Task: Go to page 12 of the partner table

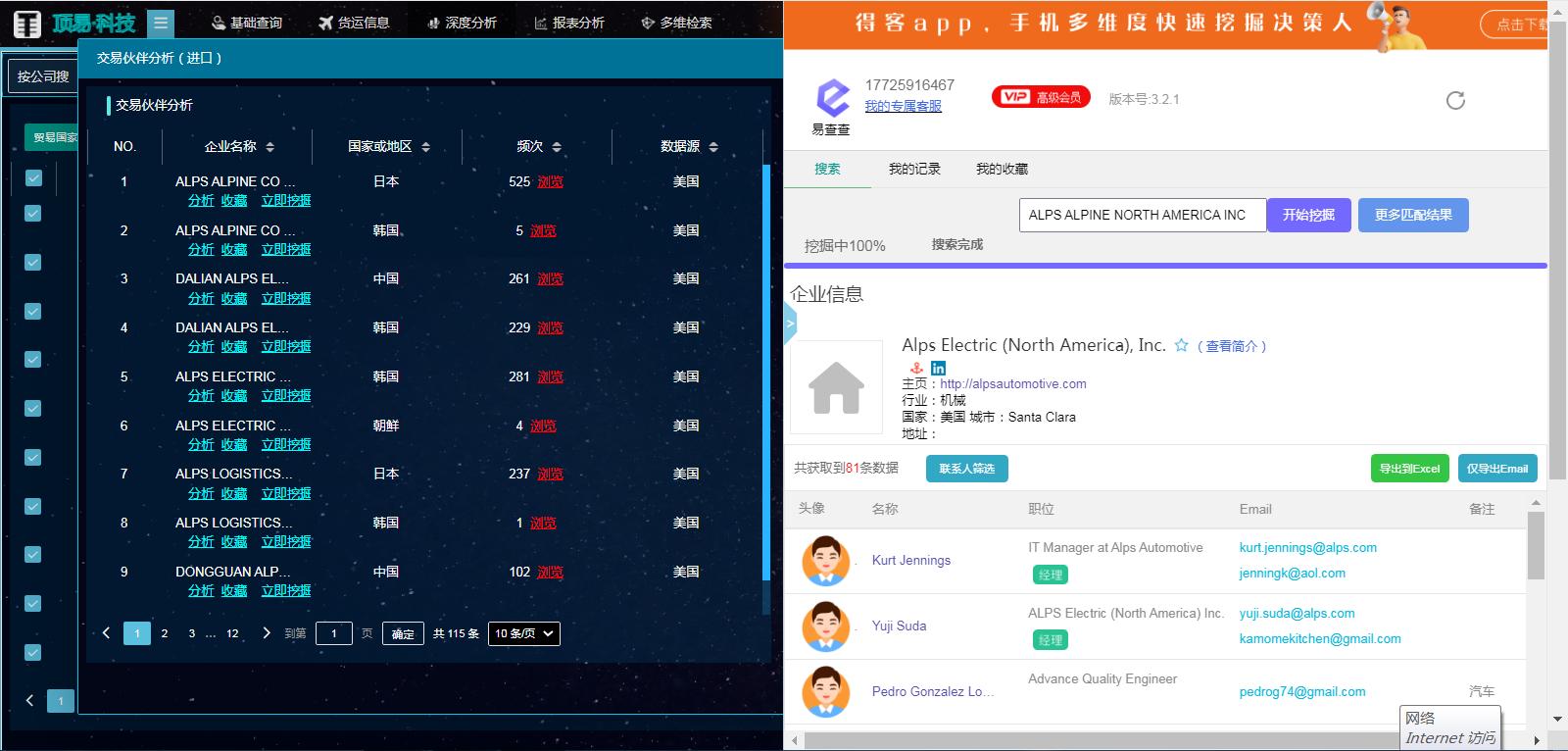Action: [232, 633]
